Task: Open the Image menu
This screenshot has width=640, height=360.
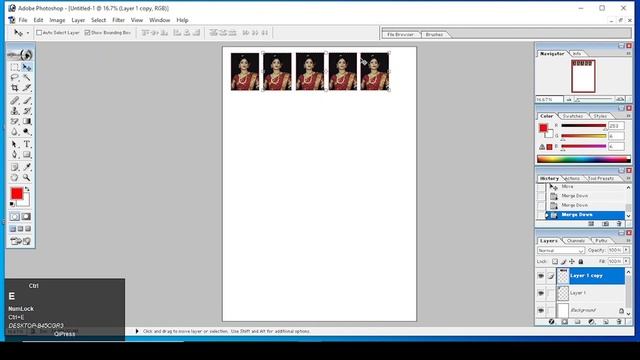Action: 57,20
